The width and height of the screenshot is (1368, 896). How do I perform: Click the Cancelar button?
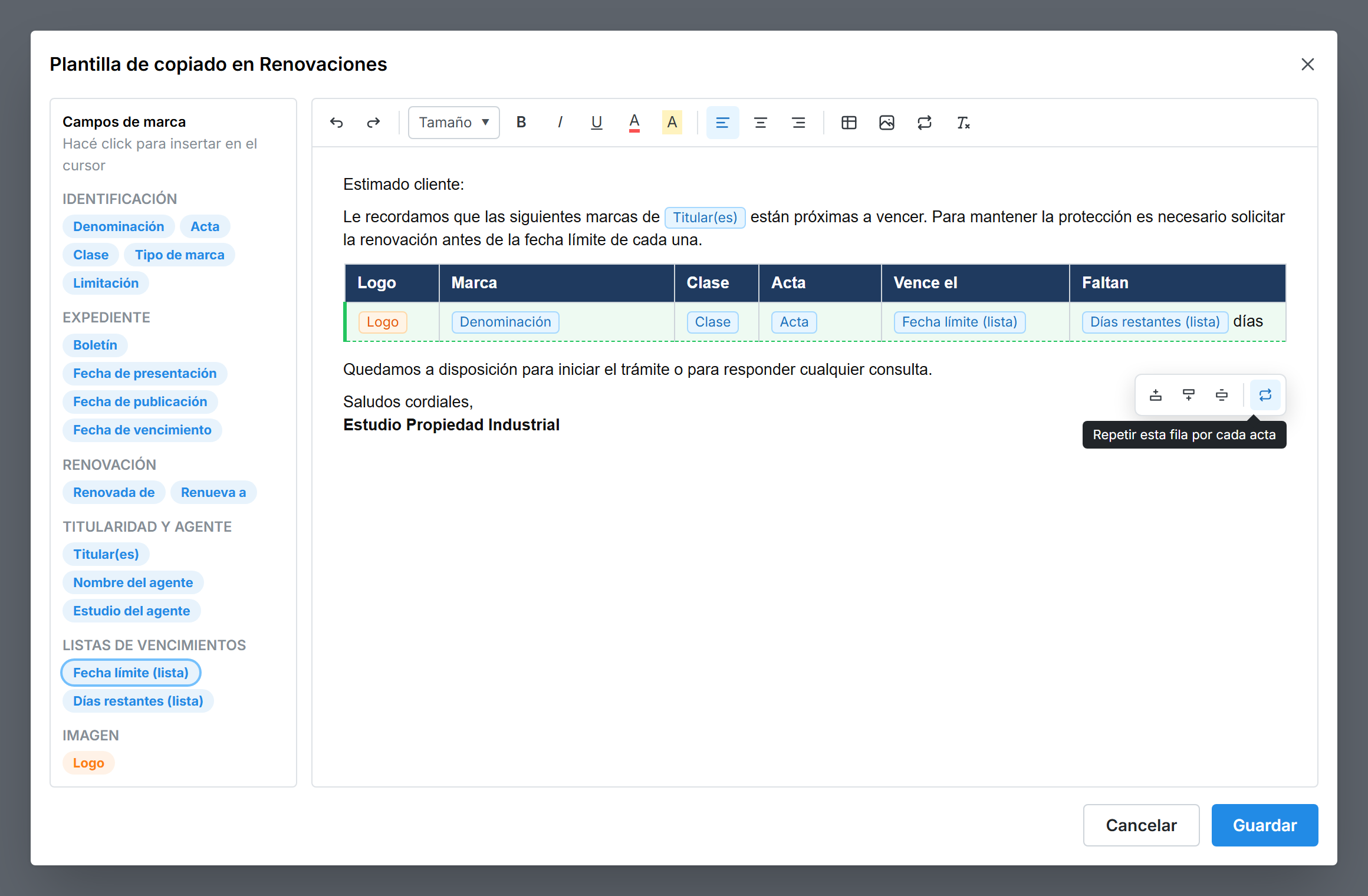pyautogui.click(x=1142, y=825)
